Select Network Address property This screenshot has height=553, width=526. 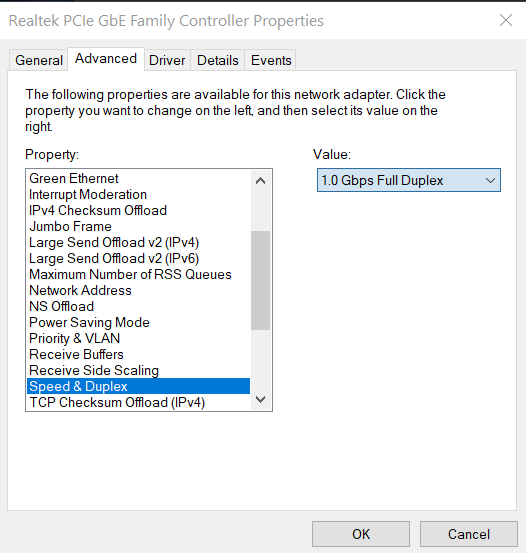138,290
